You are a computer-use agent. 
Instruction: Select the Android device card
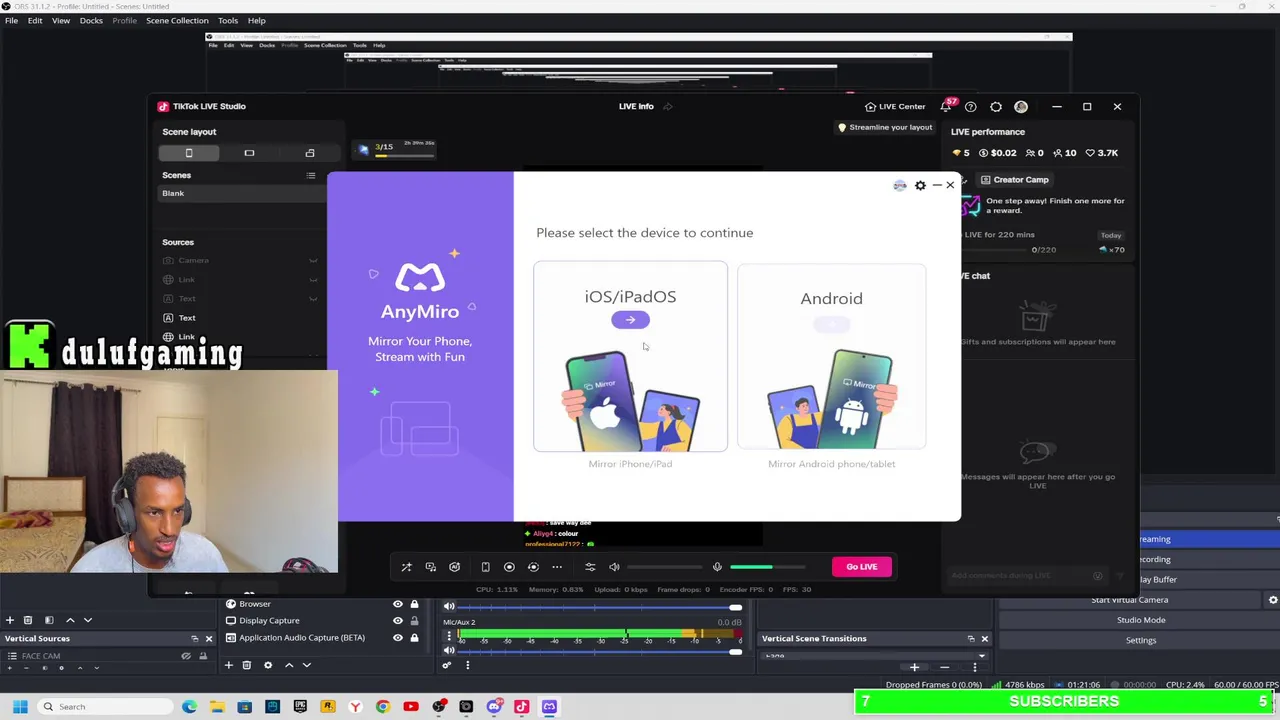point(831,357)
